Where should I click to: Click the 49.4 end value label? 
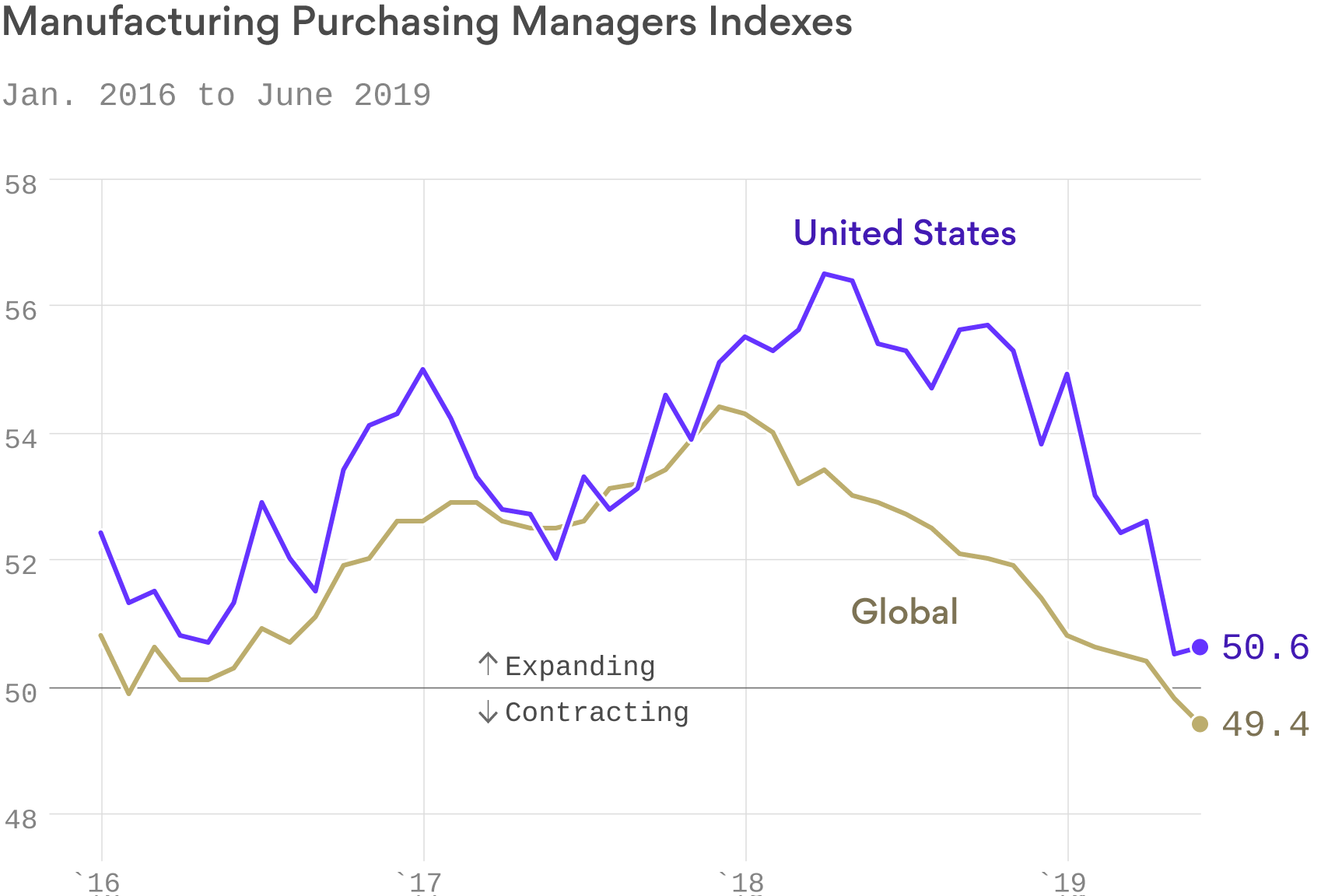(1265, 724)
